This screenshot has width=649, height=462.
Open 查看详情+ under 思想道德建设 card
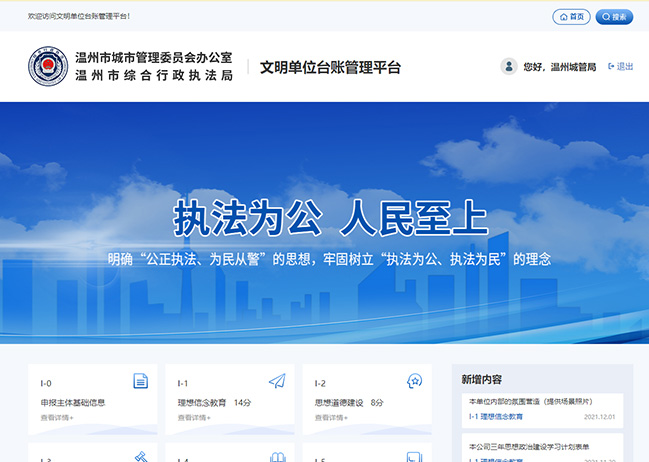point(331,418)
